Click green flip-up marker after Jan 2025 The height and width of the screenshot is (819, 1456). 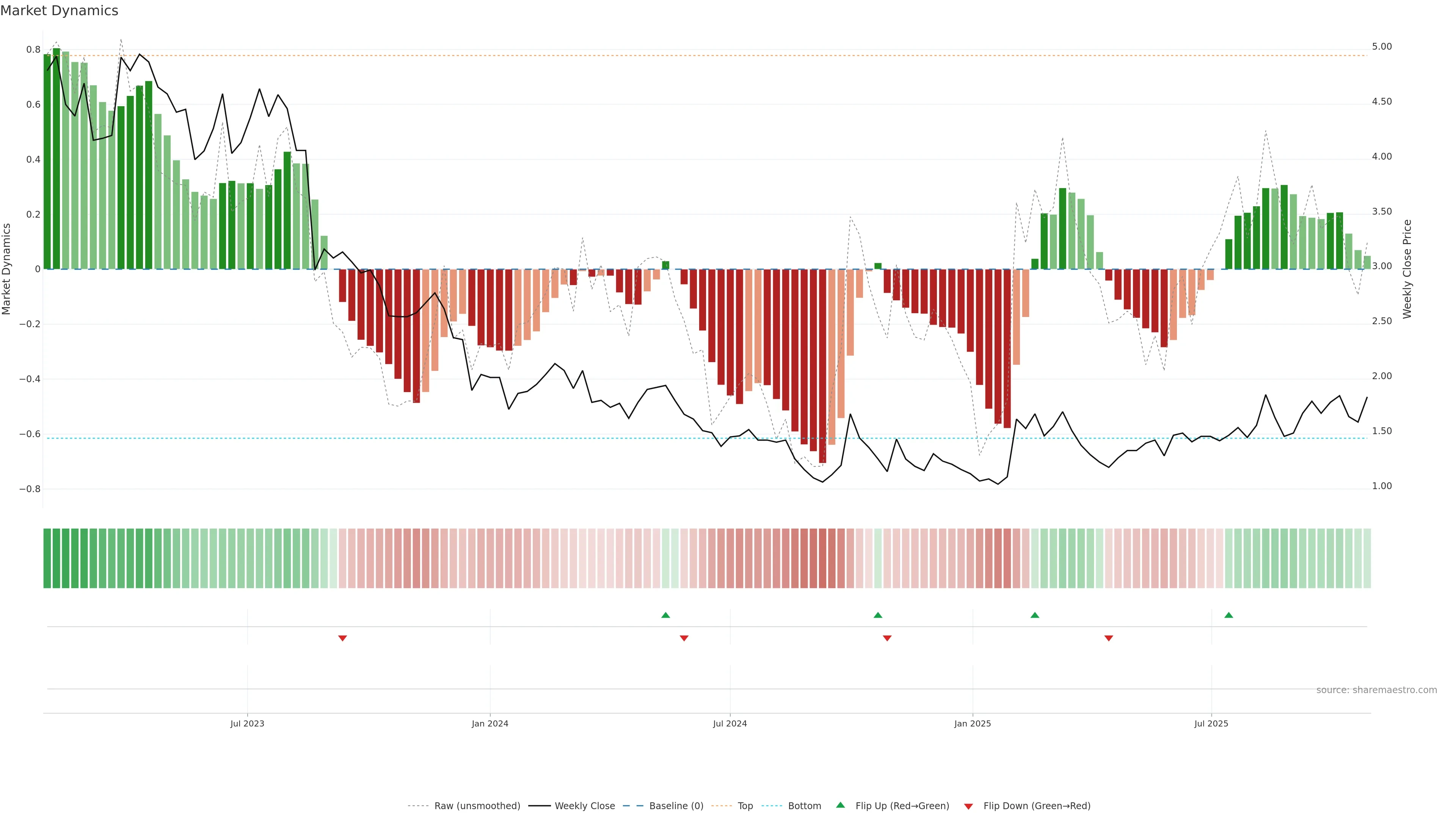tap(1035, 615)
